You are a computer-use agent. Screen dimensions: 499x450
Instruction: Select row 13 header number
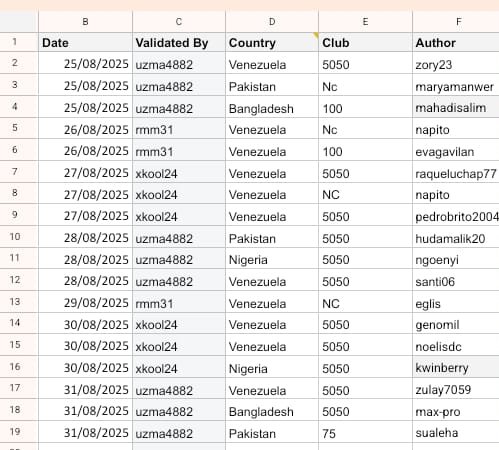(x=15, y=302)
